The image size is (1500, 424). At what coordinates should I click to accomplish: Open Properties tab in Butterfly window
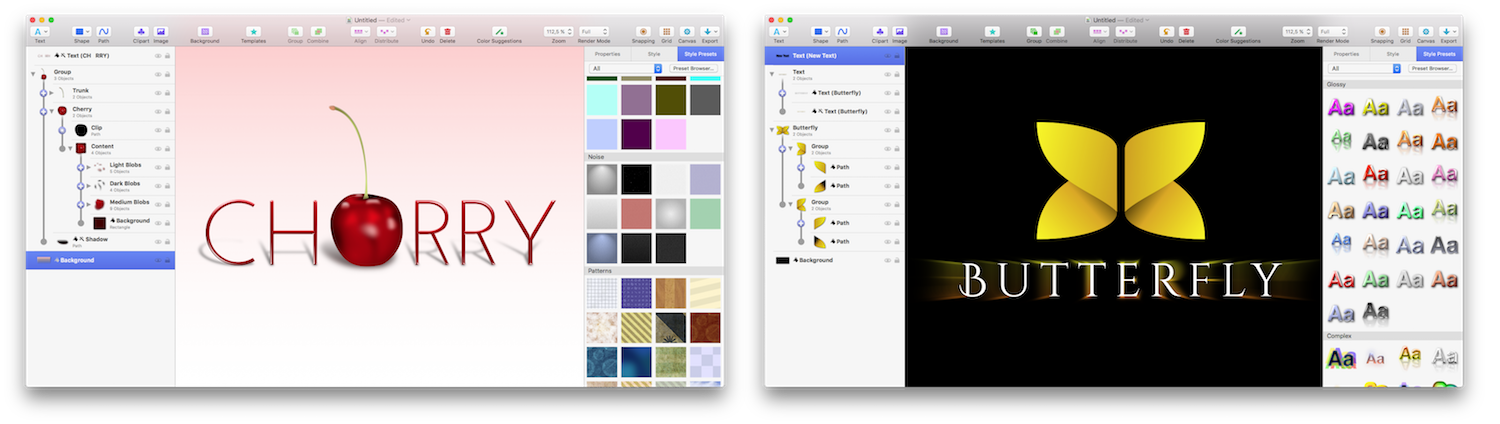click(x=1346, y=53)
